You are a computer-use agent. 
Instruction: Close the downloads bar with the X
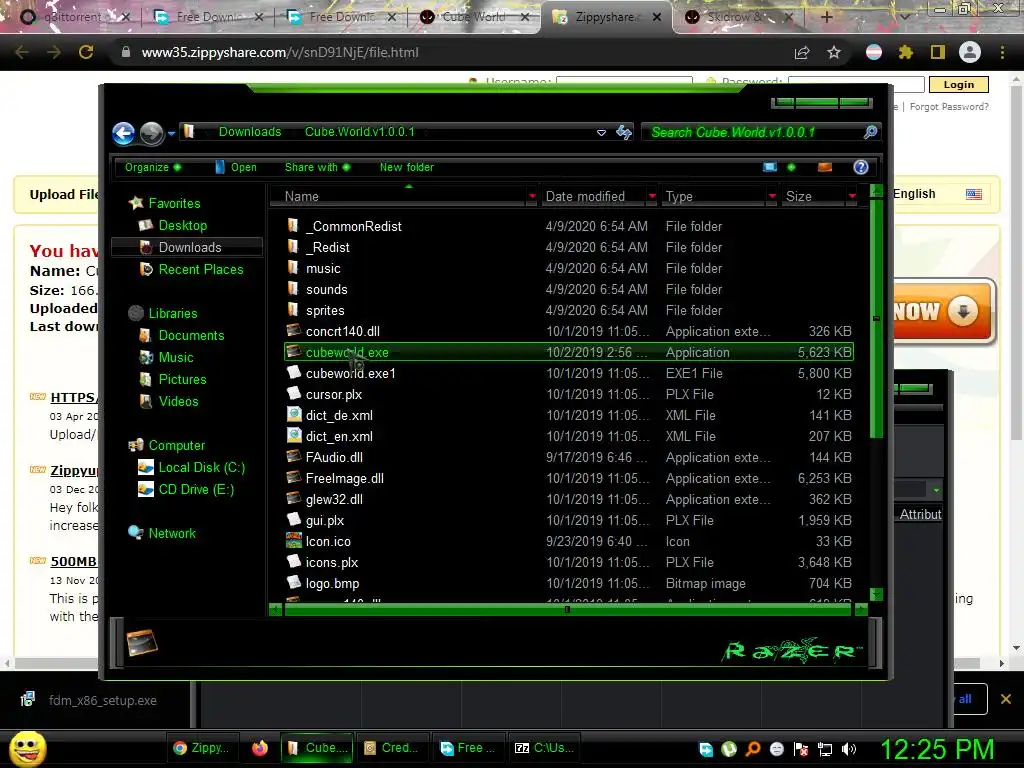point(1006,699)
